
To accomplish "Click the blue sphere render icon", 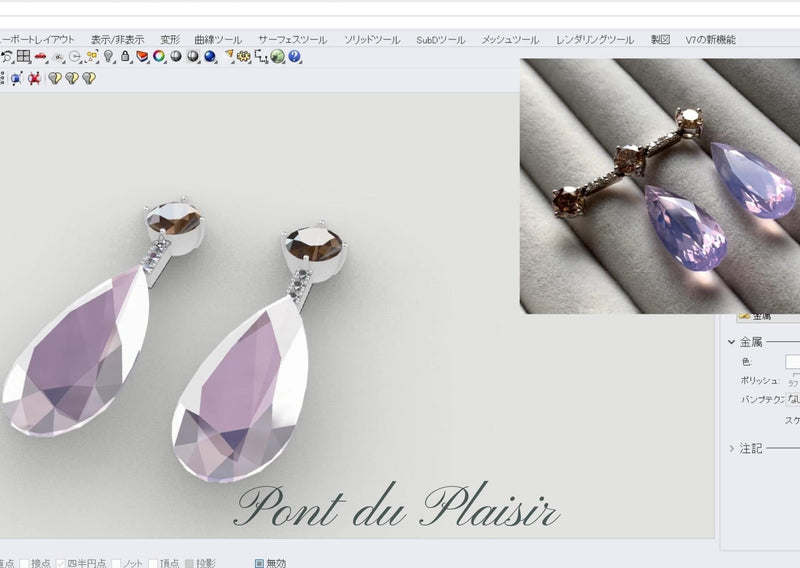I will pos(210,56).
